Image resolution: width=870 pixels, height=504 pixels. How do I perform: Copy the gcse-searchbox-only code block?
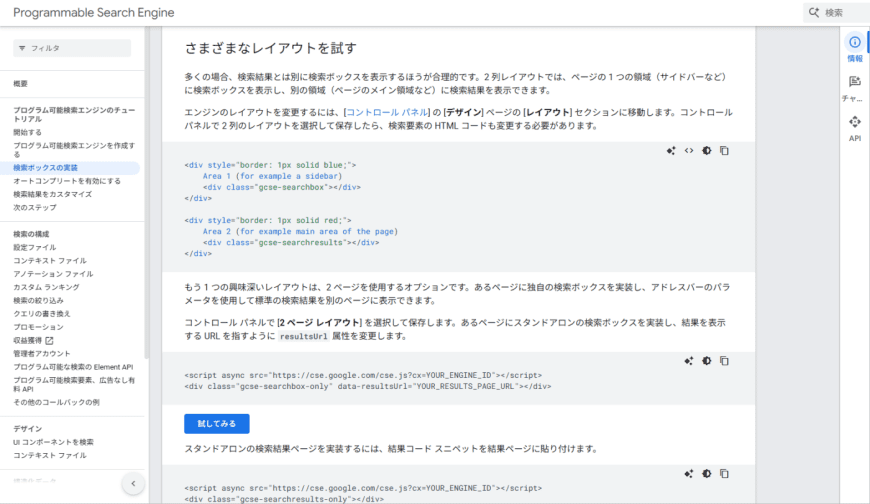tap(724, 361)
